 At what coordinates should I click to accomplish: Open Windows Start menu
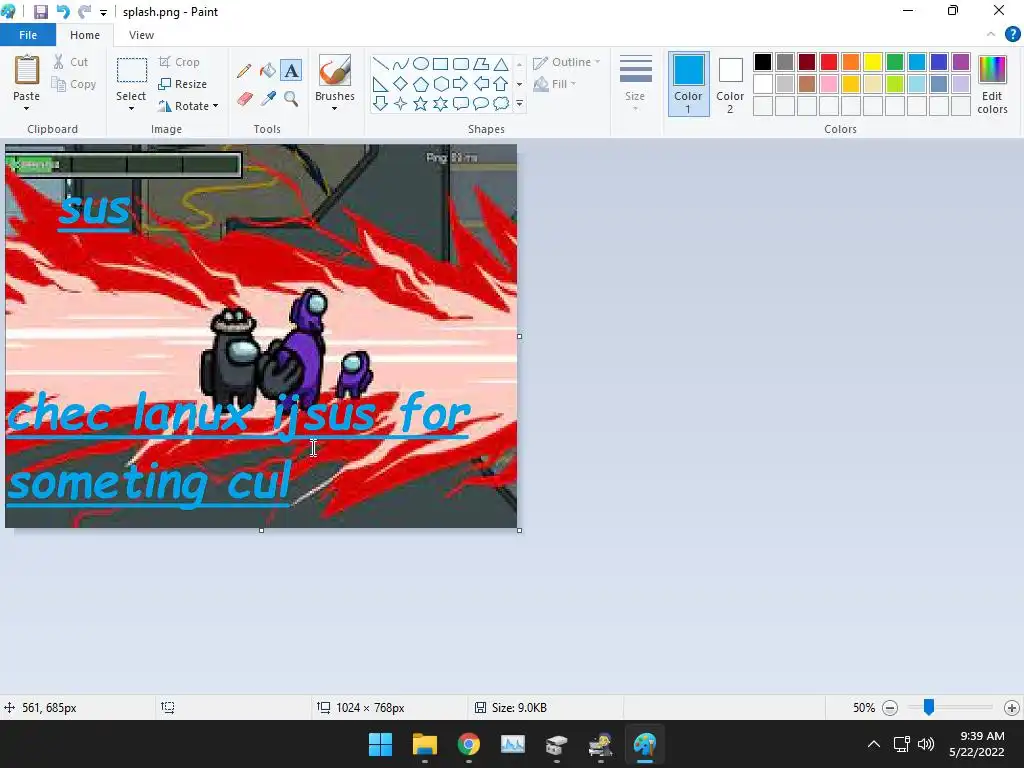tap(380, 744)
